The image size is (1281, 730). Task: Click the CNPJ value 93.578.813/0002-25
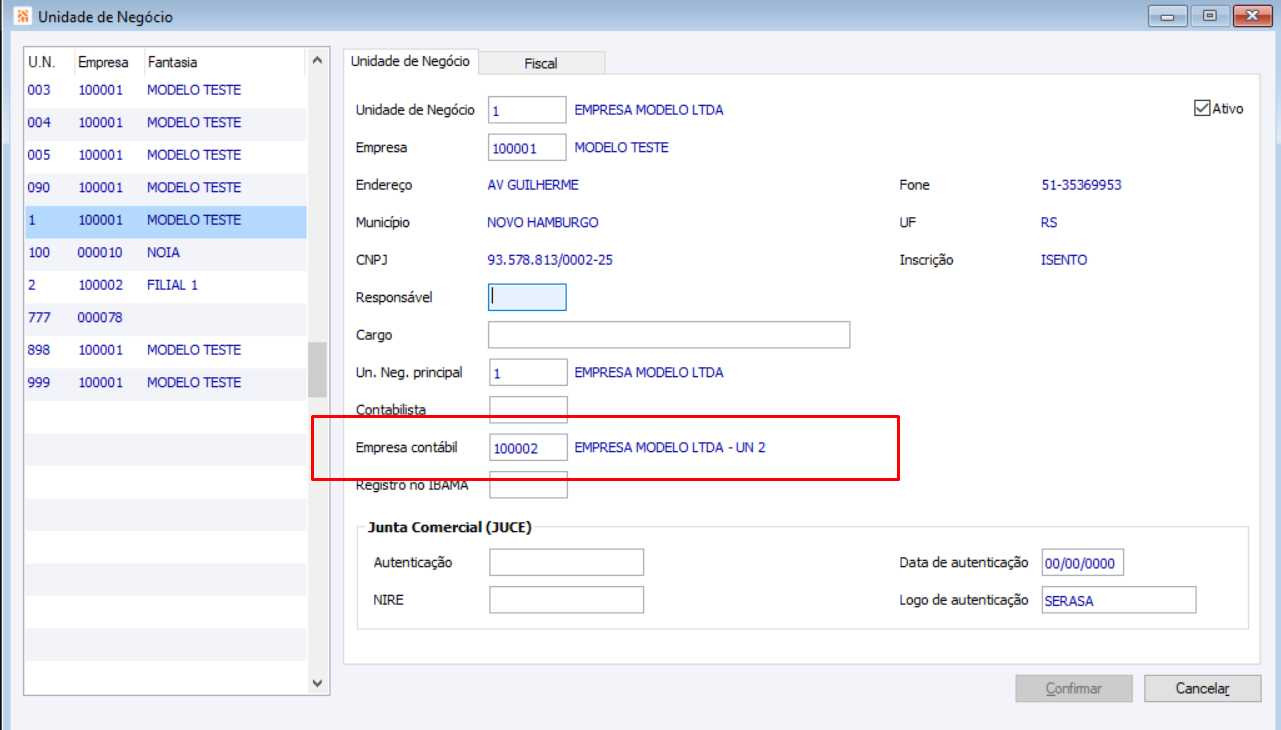(550, 260)
